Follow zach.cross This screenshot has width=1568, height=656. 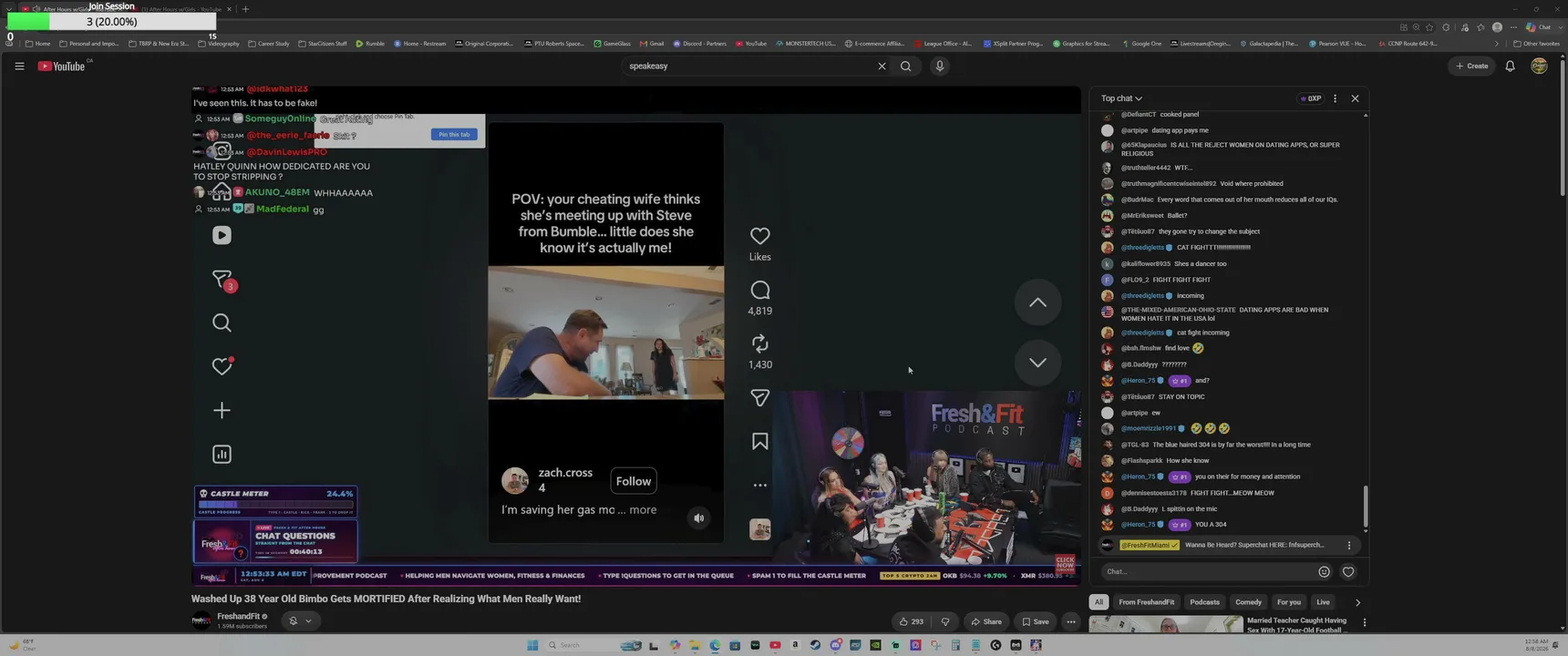tap(634, 481)
